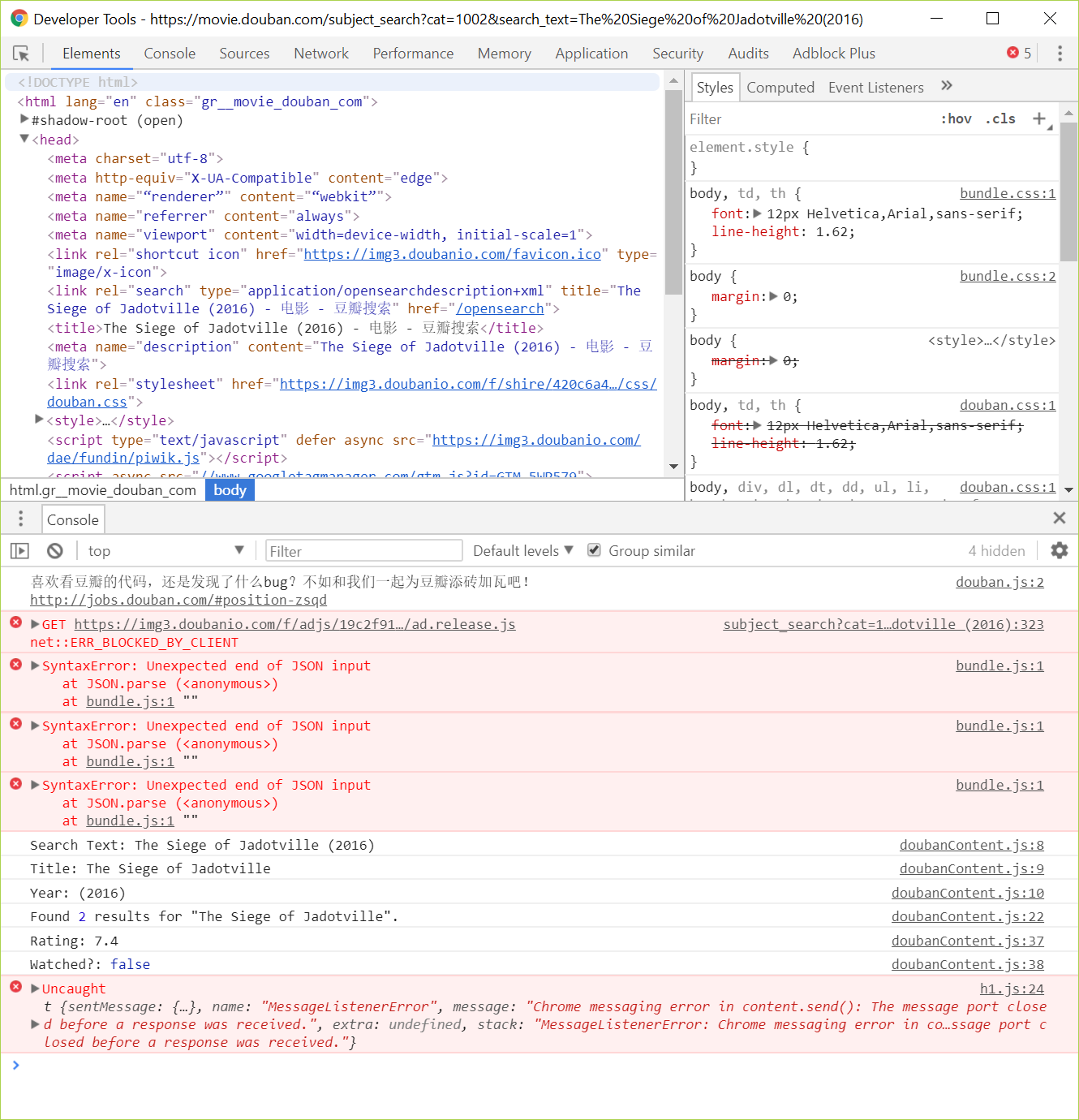Open the Default levels dropdown

(523, 551)
